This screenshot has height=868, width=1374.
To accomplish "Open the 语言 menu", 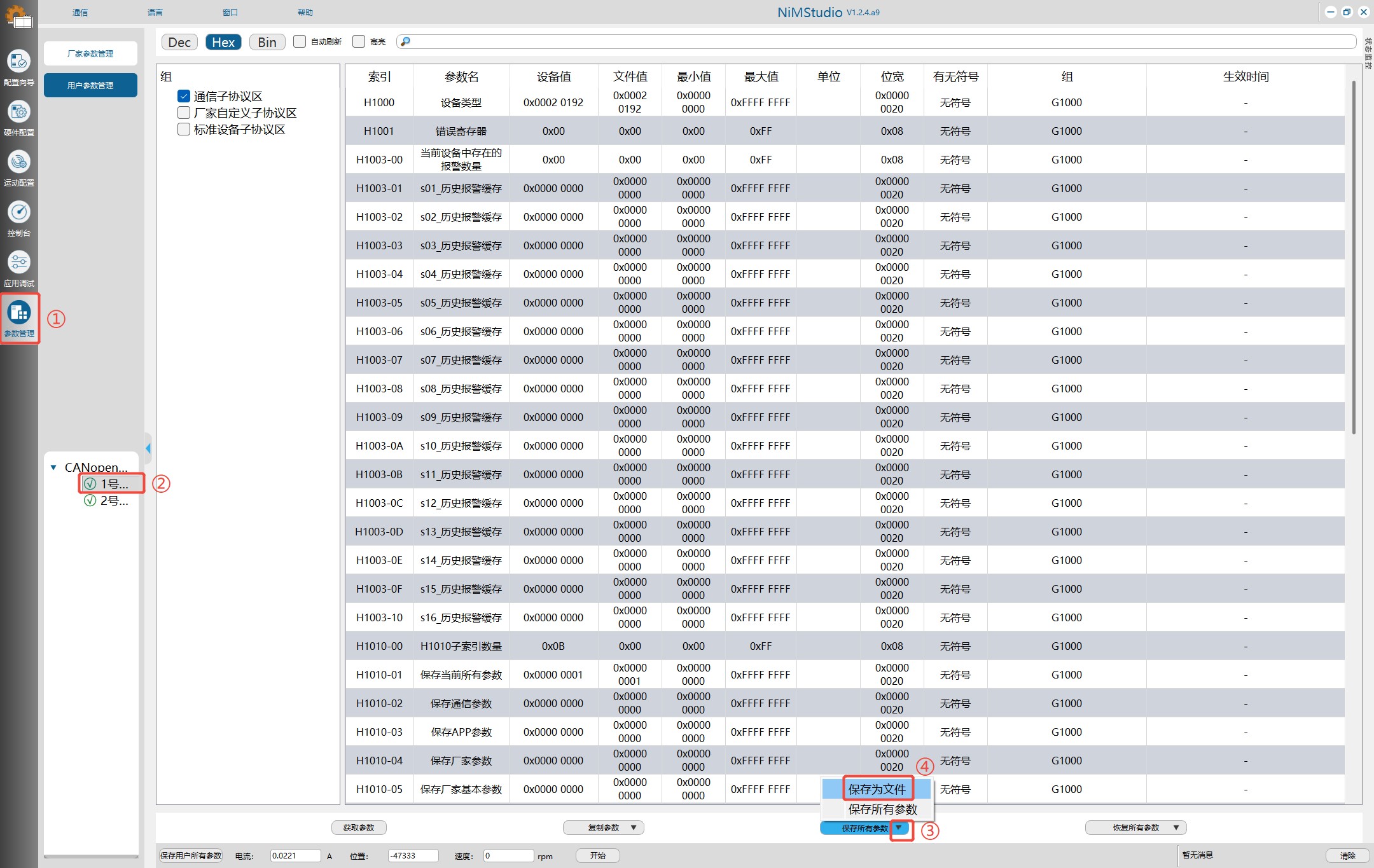I will [155, 12].
